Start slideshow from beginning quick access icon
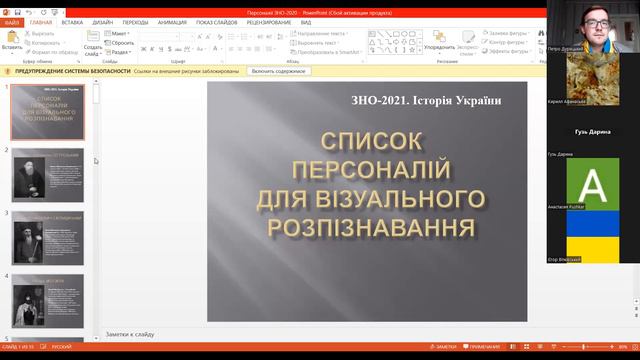The height and width of the screenshot is (360, 640). coord(54,13)
